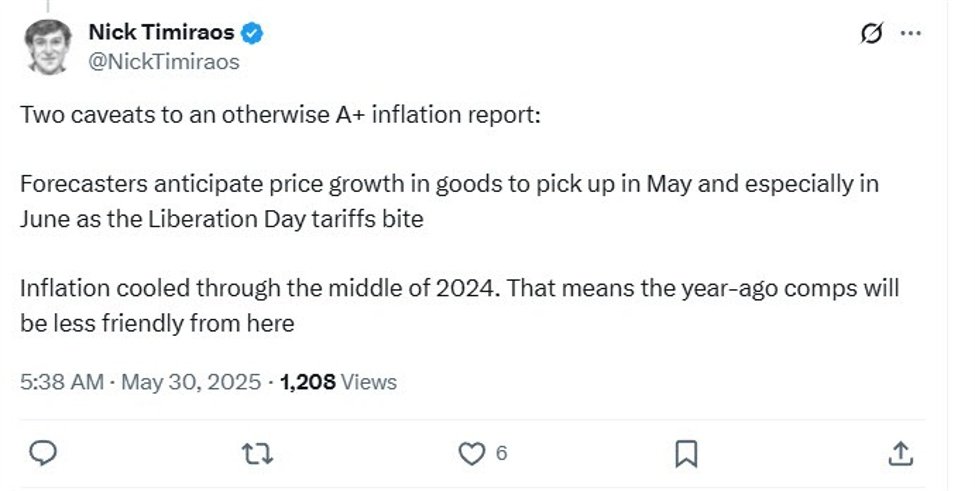Click the May 30, 2025 date
Screen dimensions: 975x491
(191, 381)
